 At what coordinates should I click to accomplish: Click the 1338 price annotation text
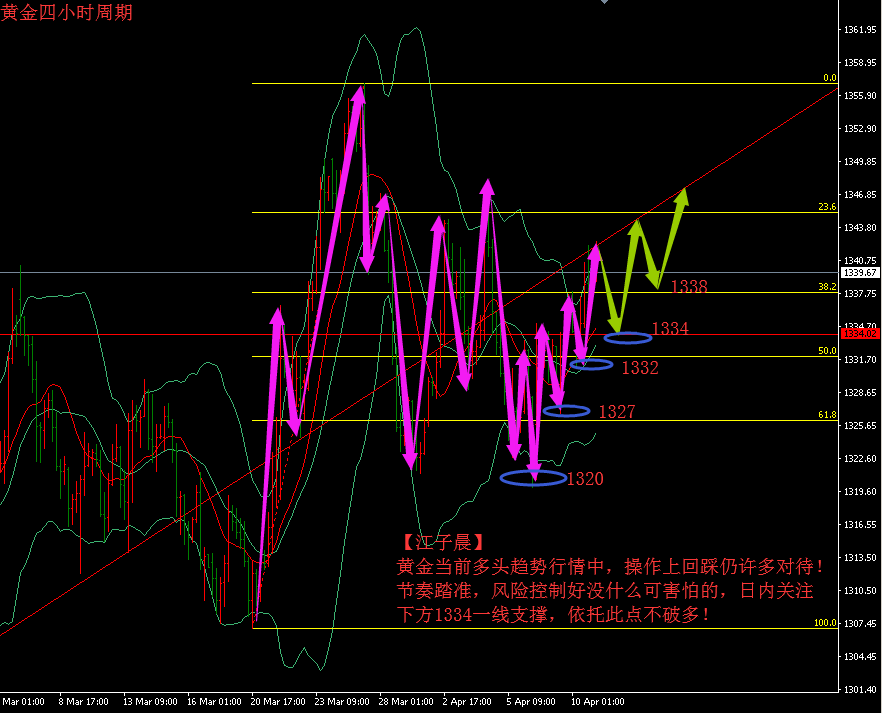point(689,287)
